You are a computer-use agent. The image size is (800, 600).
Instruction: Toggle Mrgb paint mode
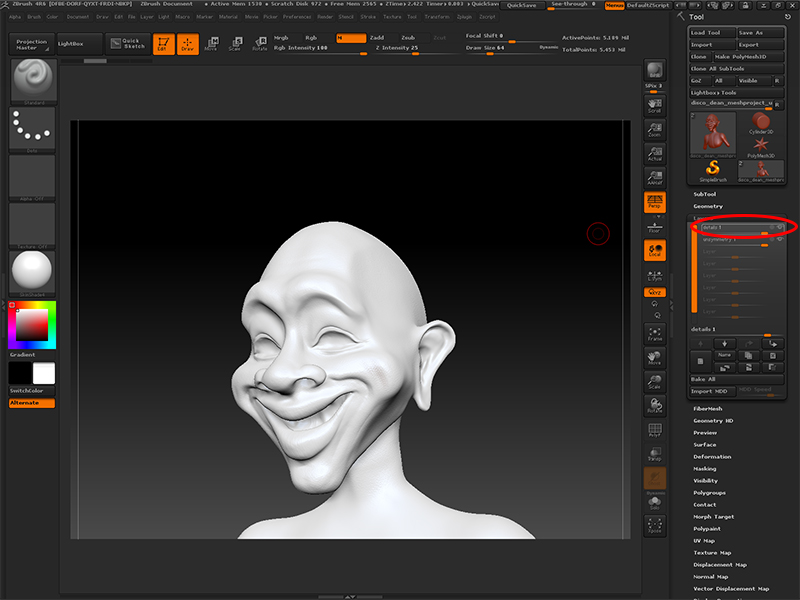(x=282, y=38)
